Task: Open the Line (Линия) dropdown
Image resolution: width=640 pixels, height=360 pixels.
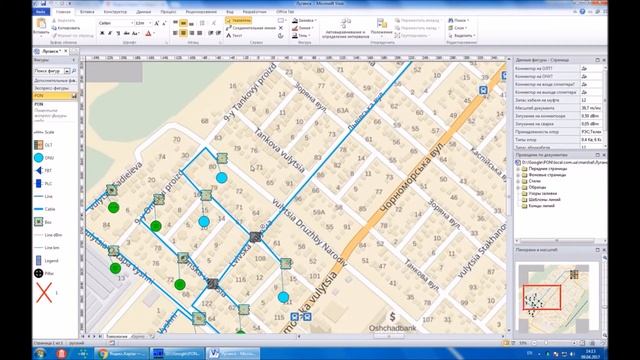Action: tap(303, 28)
